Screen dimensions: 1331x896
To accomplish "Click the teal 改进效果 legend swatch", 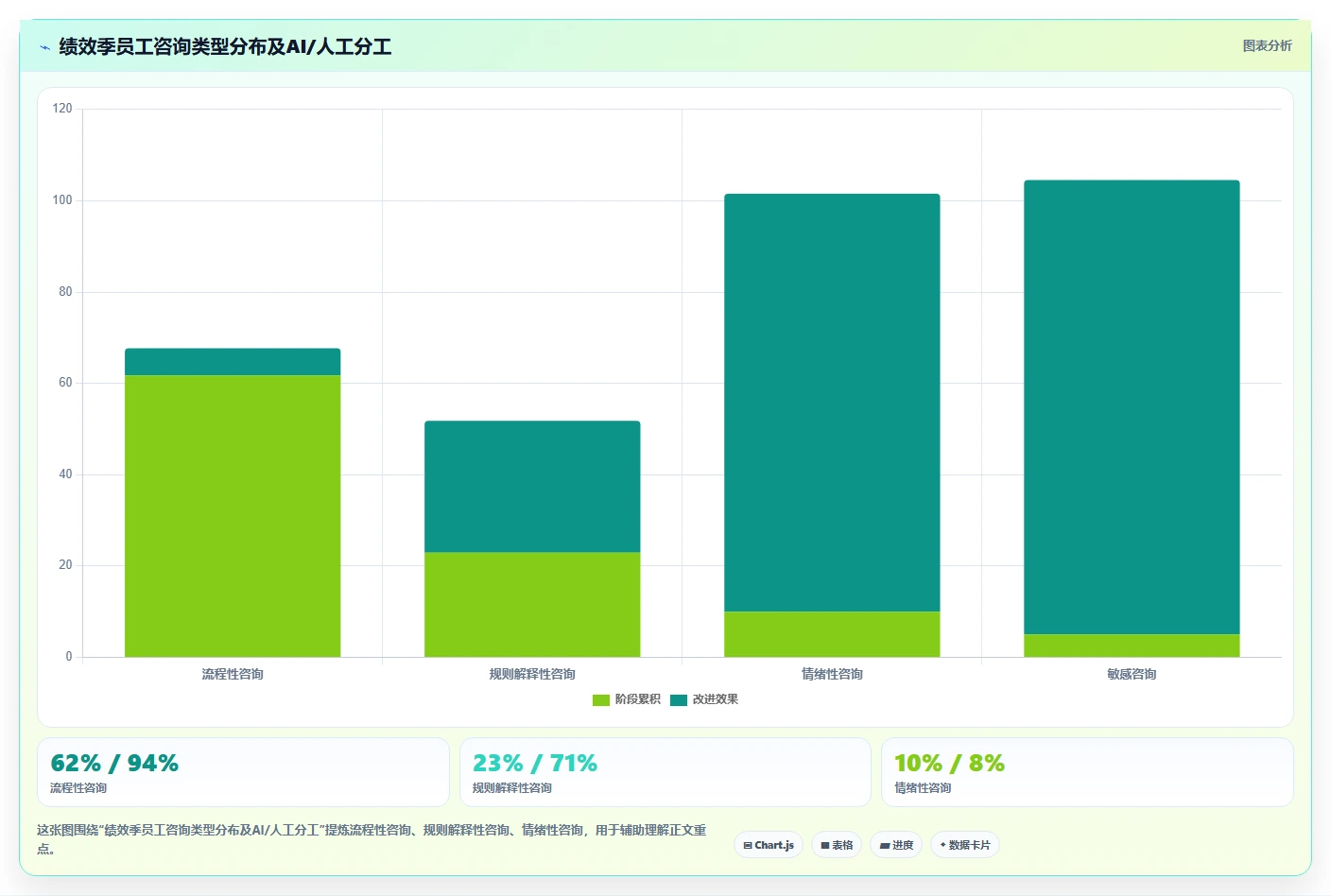I will tap(679, 700).
